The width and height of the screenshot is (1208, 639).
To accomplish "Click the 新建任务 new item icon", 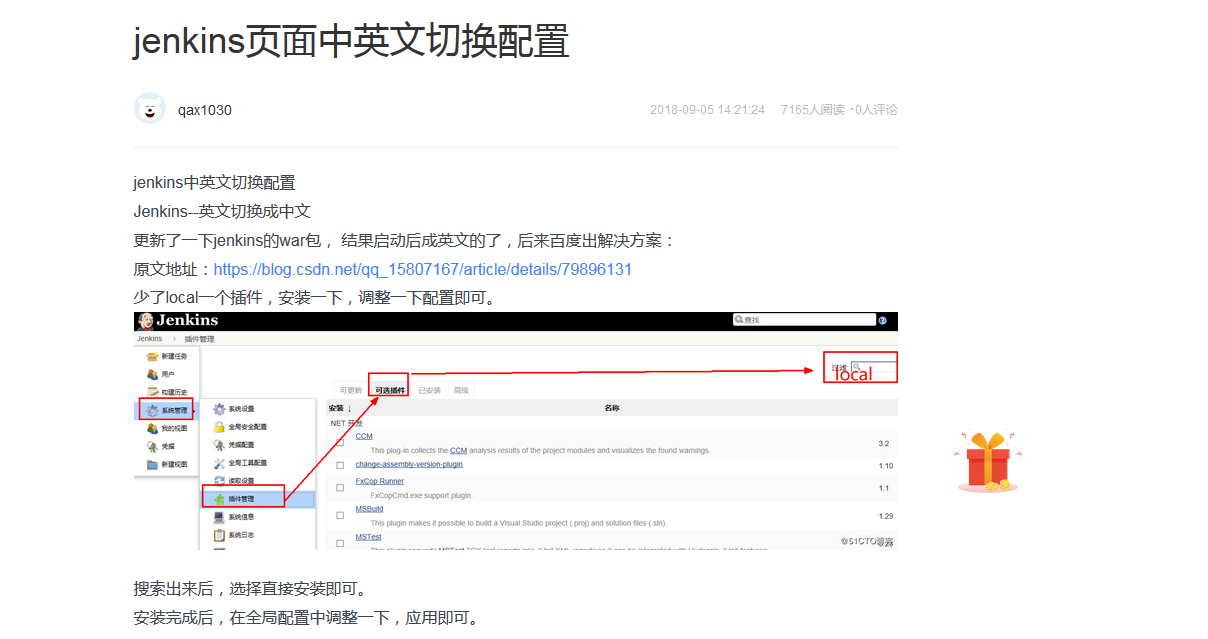I will (152, 356).
